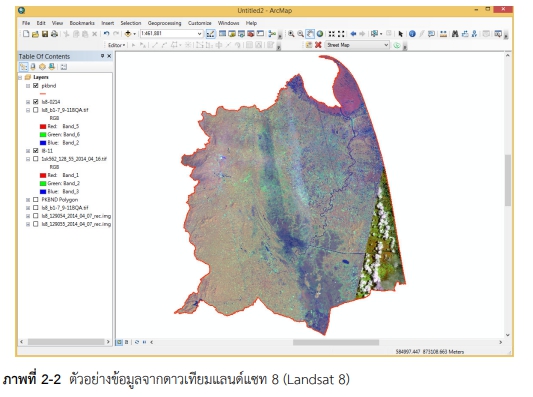The width and height of the screenshot is (533, 397).
Task: Select the Zoom In tool
Action: pyautogui.click(x=291, y=34)
